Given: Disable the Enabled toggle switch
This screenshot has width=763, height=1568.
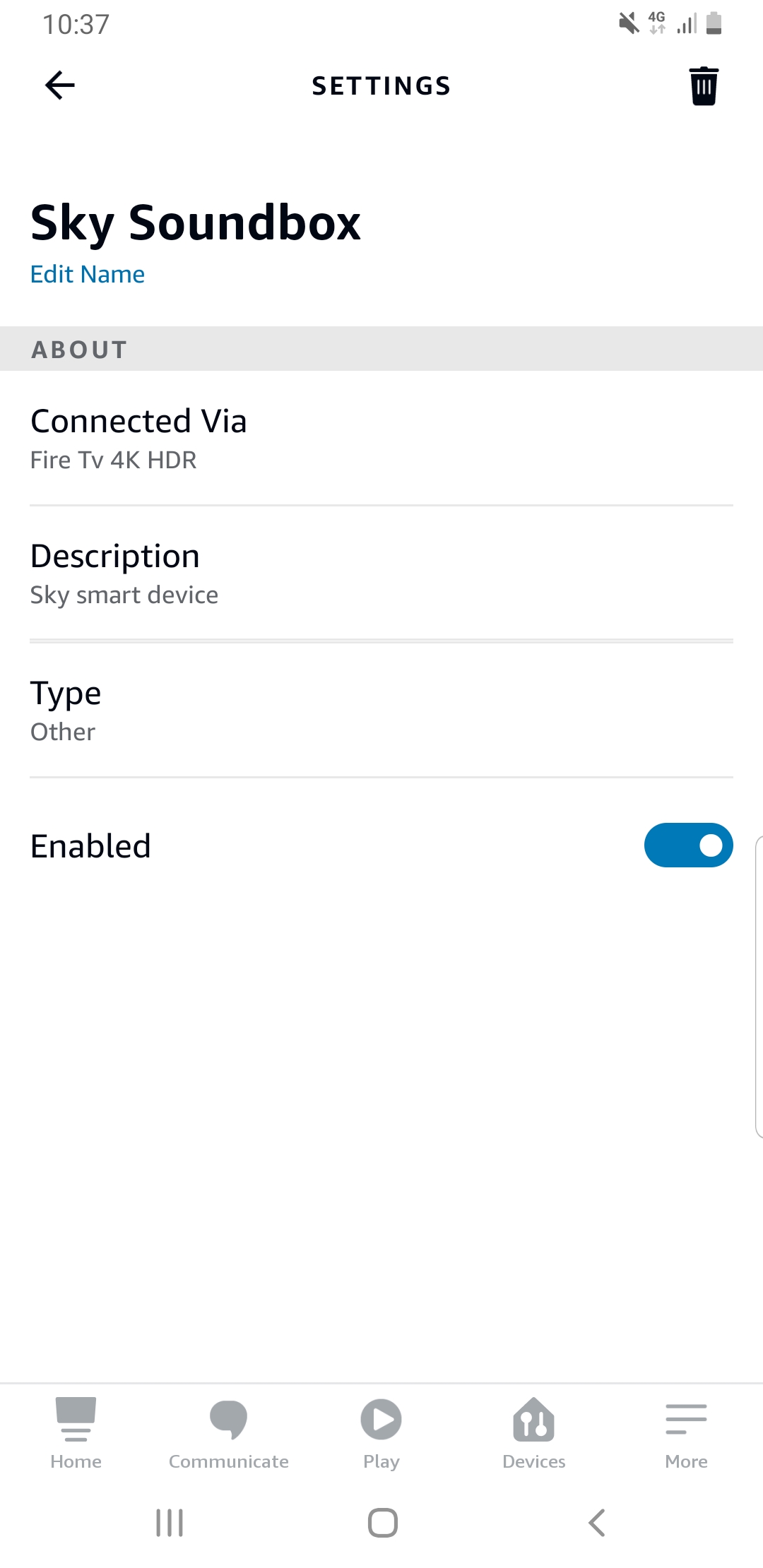Looking at the screenshot, I should pyautogui.click(x=688, y=845).
